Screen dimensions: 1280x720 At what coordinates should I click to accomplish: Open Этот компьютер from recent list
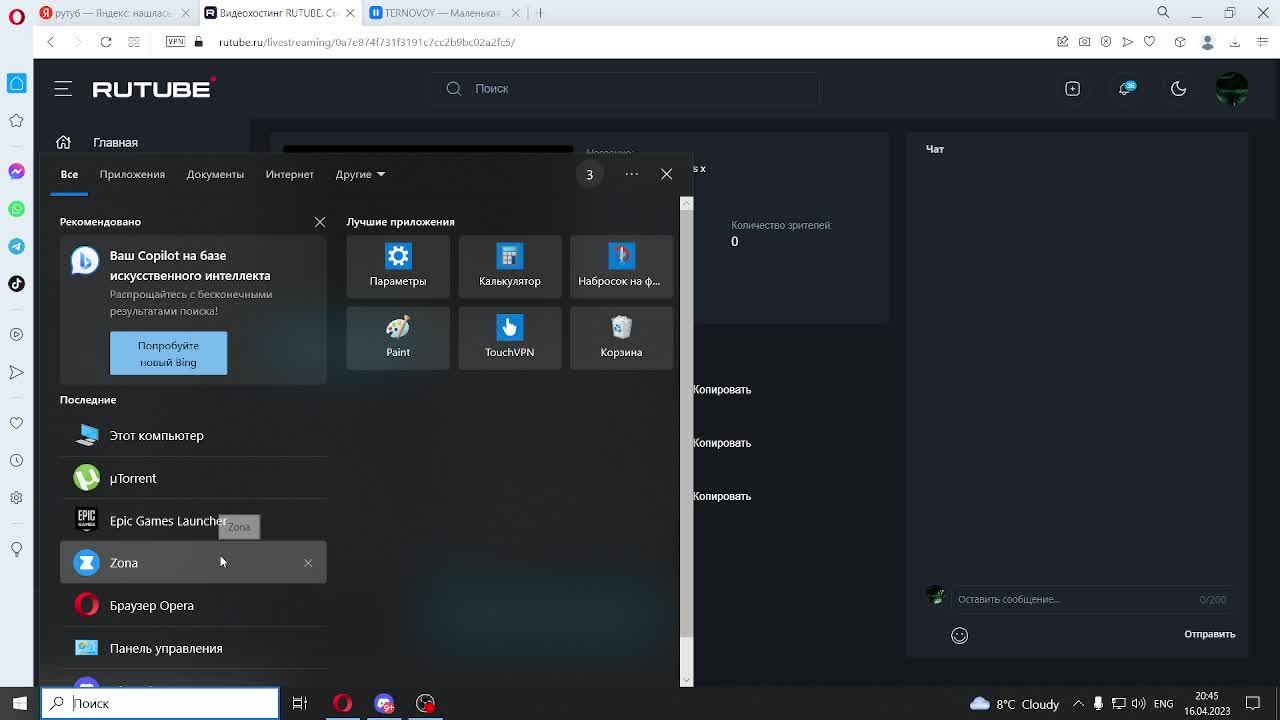(x=193, y=435)
